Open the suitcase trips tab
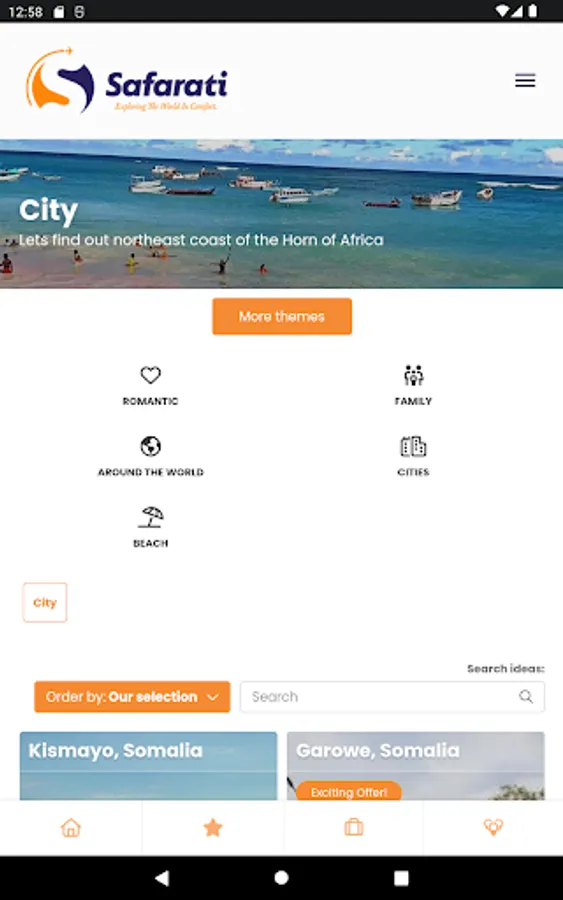 click(354, 828)
